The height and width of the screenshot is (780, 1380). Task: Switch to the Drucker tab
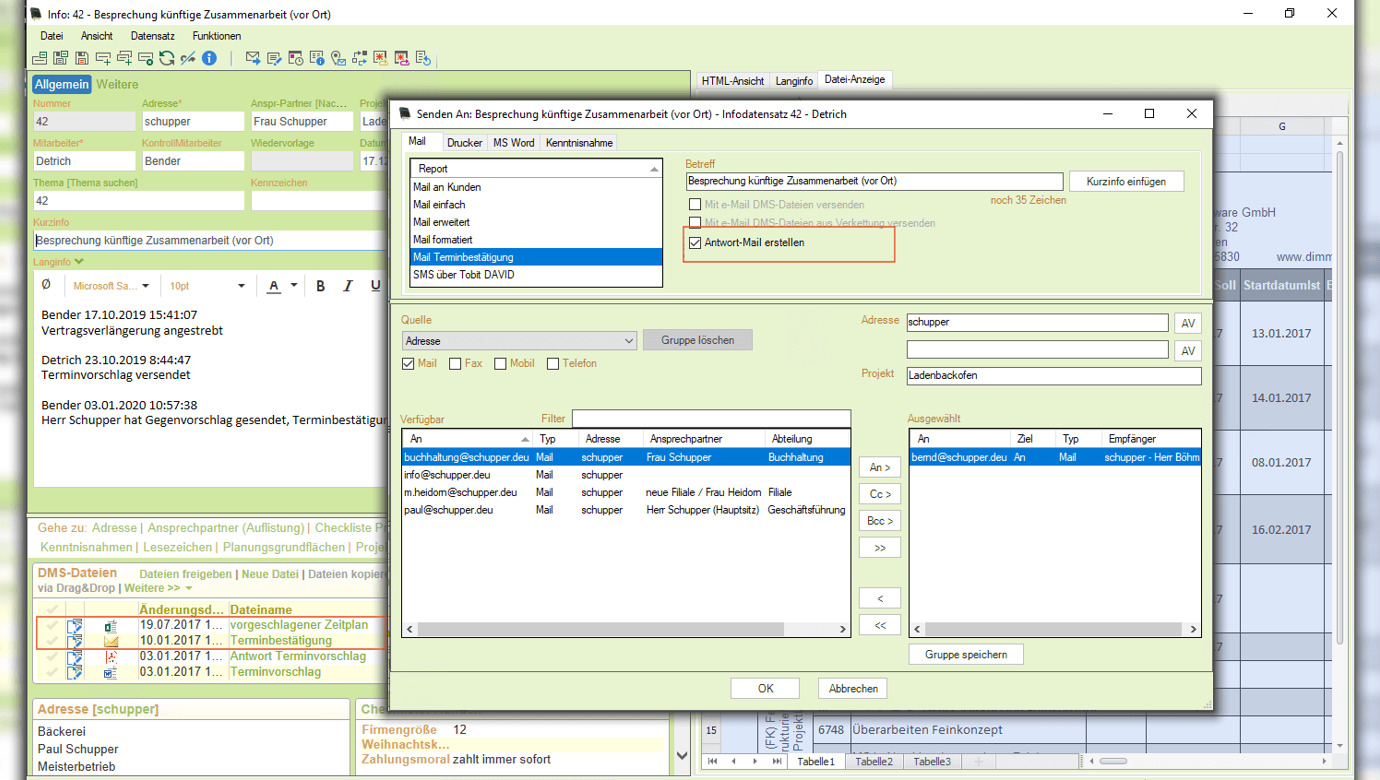pos(464,143)
